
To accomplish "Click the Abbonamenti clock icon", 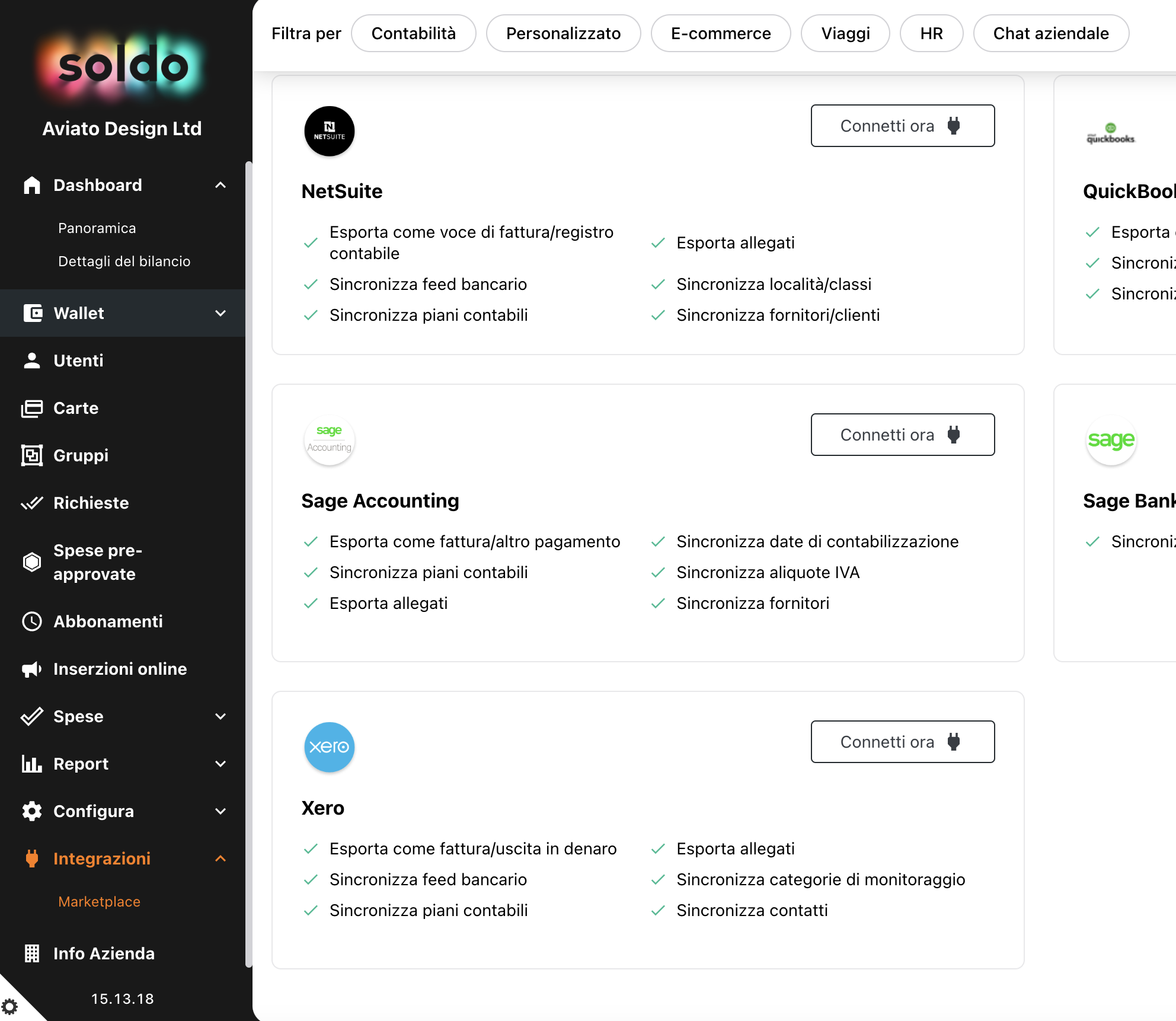I will click(32, 621).
